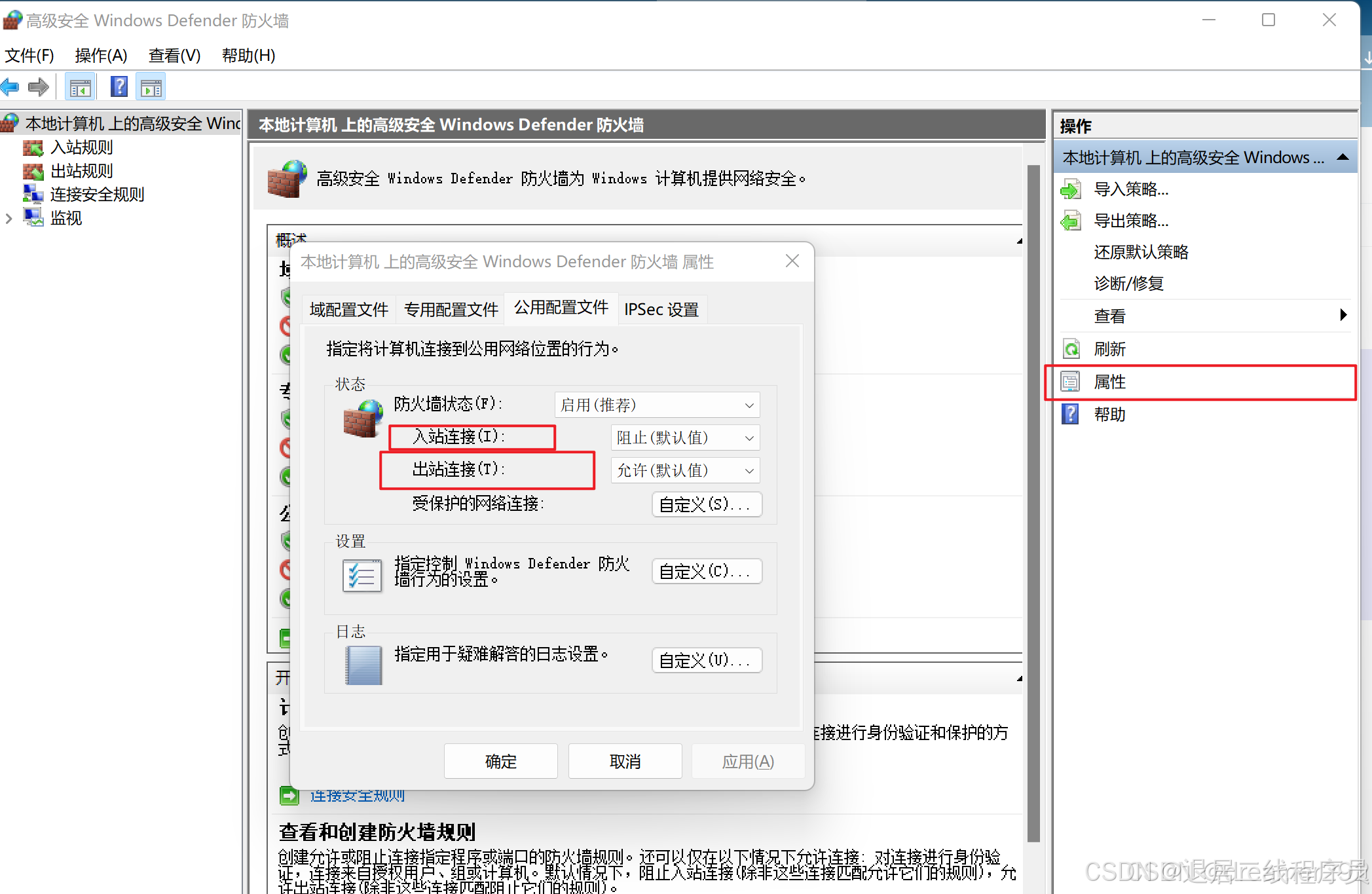The height and width of the screenshot is (894, 1372).
Task: Open the 连接安全规则 link in main pane
Action: pyautogui.click(x=358, y=796)
